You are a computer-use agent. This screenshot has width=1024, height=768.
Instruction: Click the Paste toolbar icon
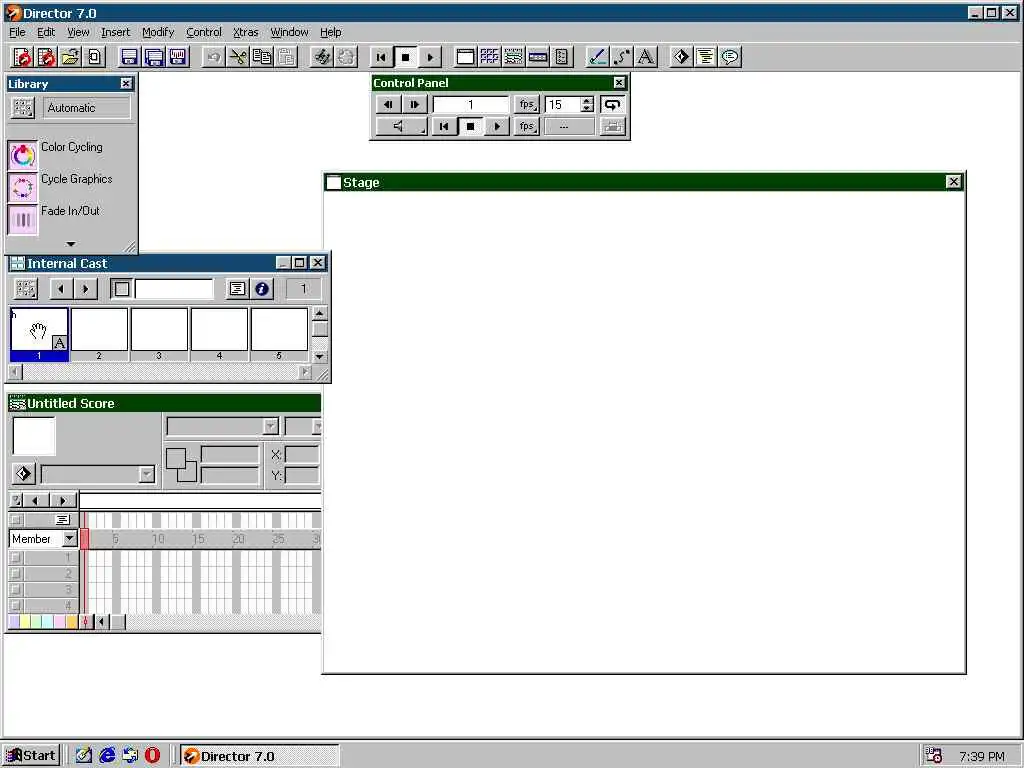point(286,57)
